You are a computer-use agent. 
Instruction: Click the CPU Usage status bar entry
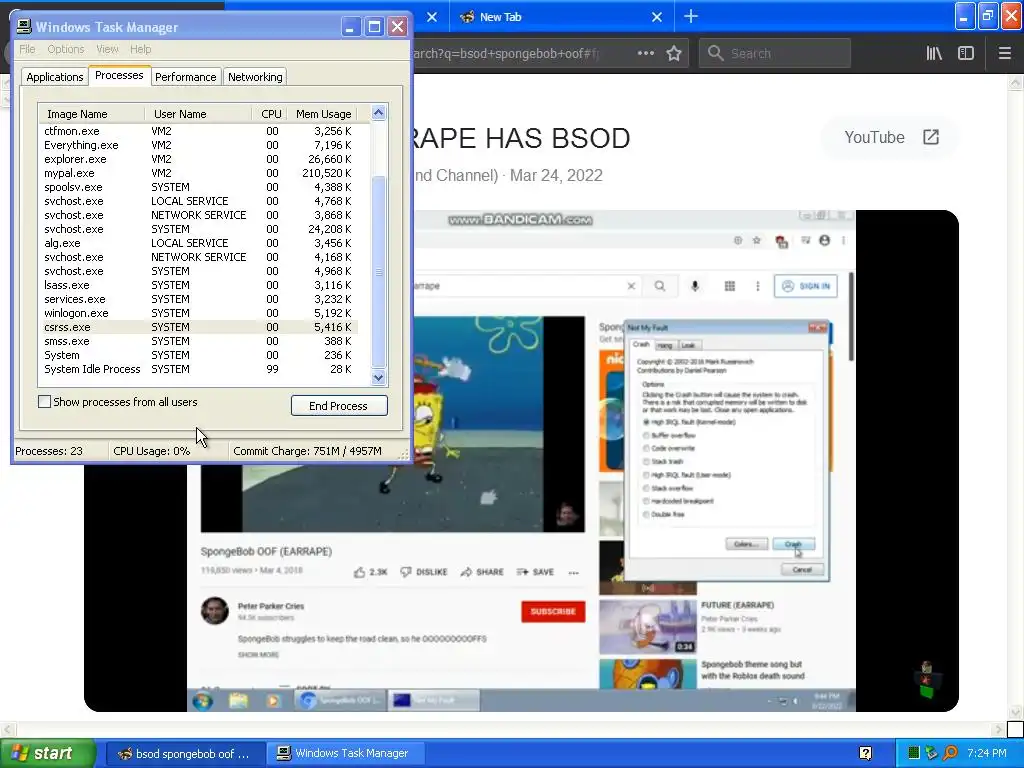point(152,451)
